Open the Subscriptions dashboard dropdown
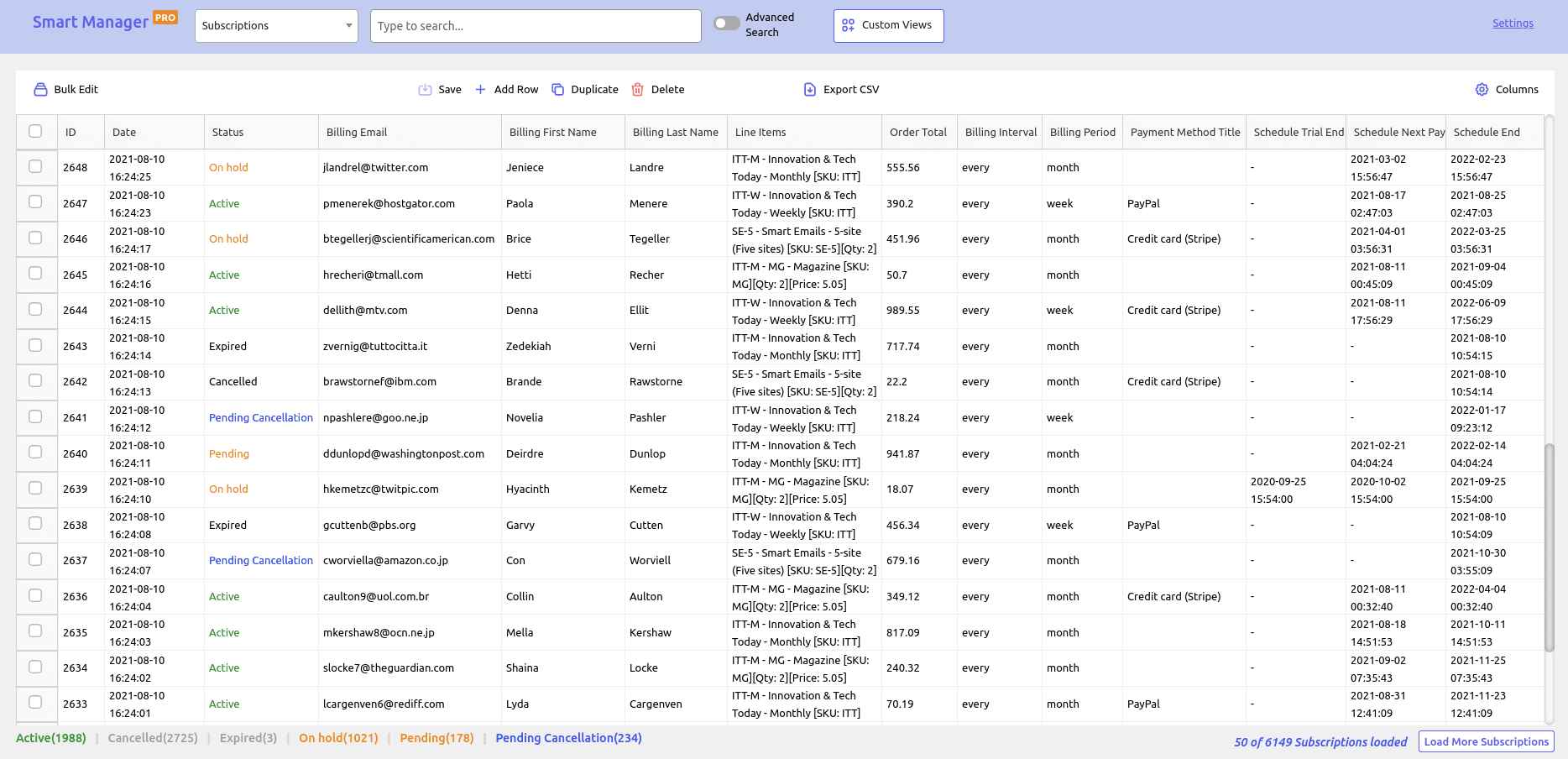The image size is (1568, 759). pos(276,26)
